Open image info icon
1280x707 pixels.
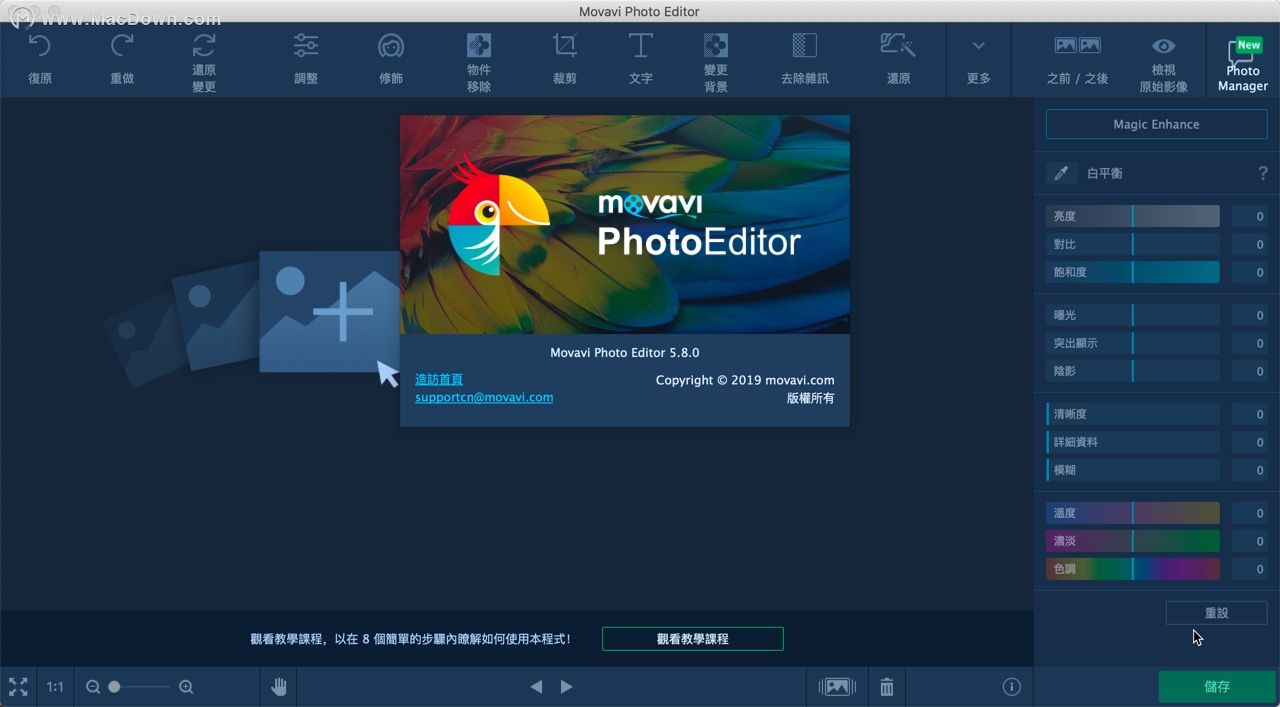(1012, 687)
